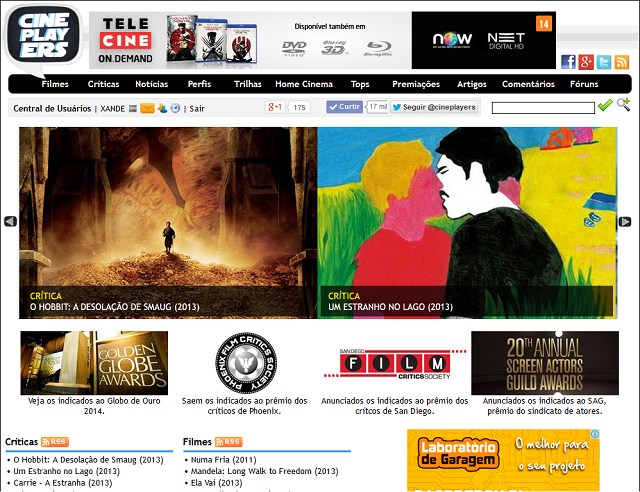640x492 pixels.
Task: Go to previous slide with left arrow
Action: tap(11, 222)
